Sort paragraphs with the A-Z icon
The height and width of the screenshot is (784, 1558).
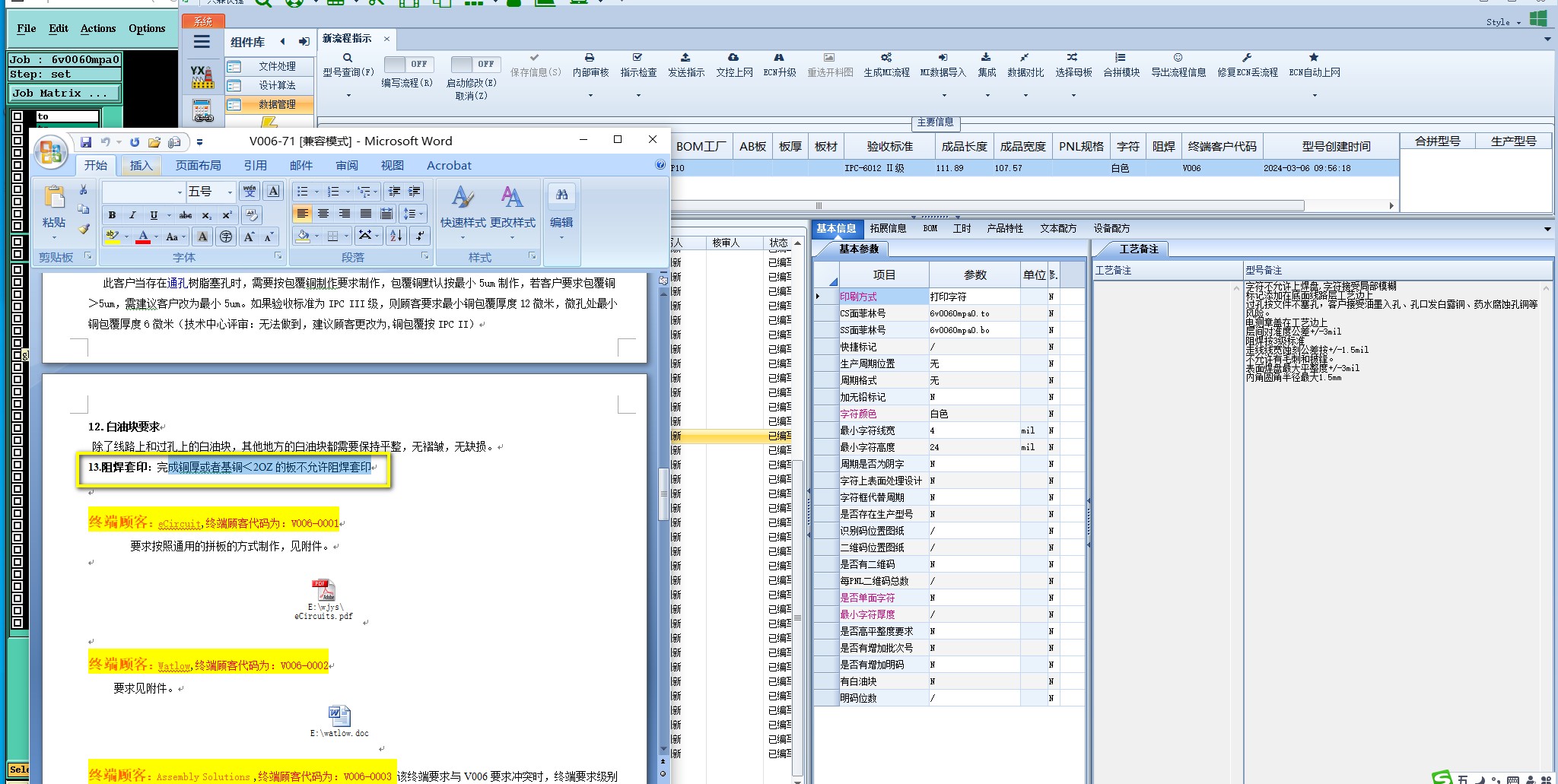(396, 236)
